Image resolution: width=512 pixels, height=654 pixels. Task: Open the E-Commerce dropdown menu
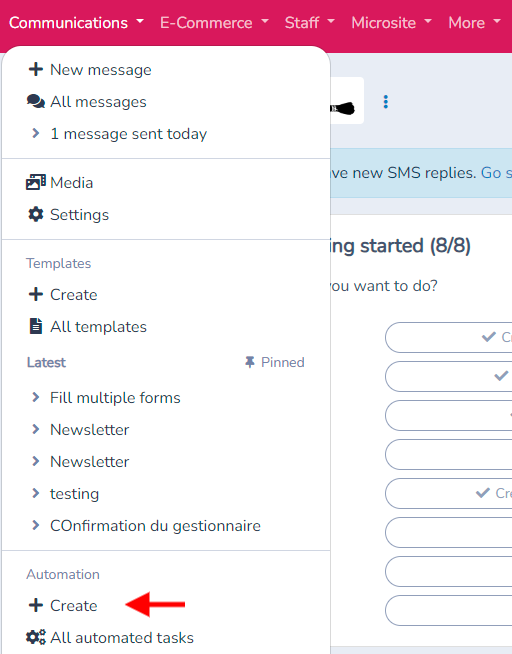(x=214, y=23)
